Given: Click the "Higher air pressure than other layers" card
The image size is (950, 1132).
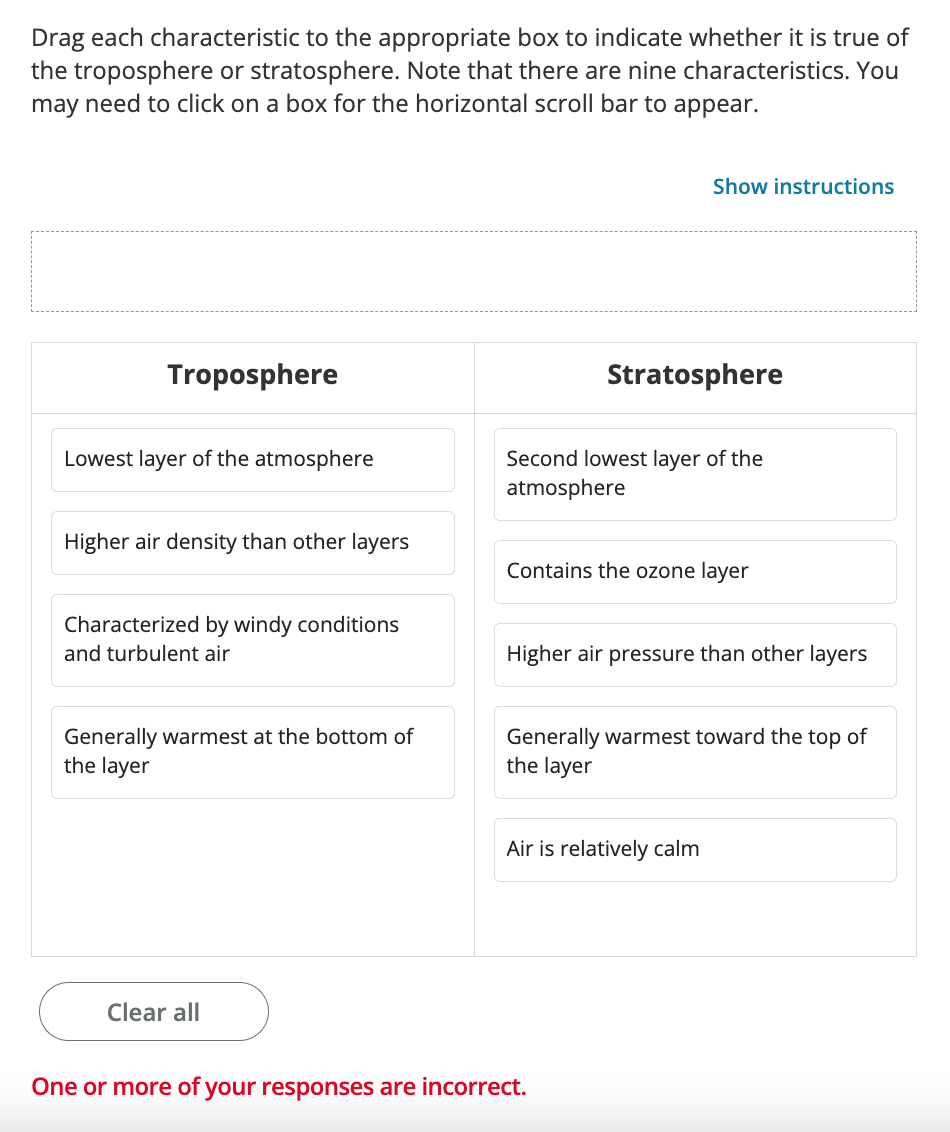Looking at the screenshot, I should click(694, 654).
